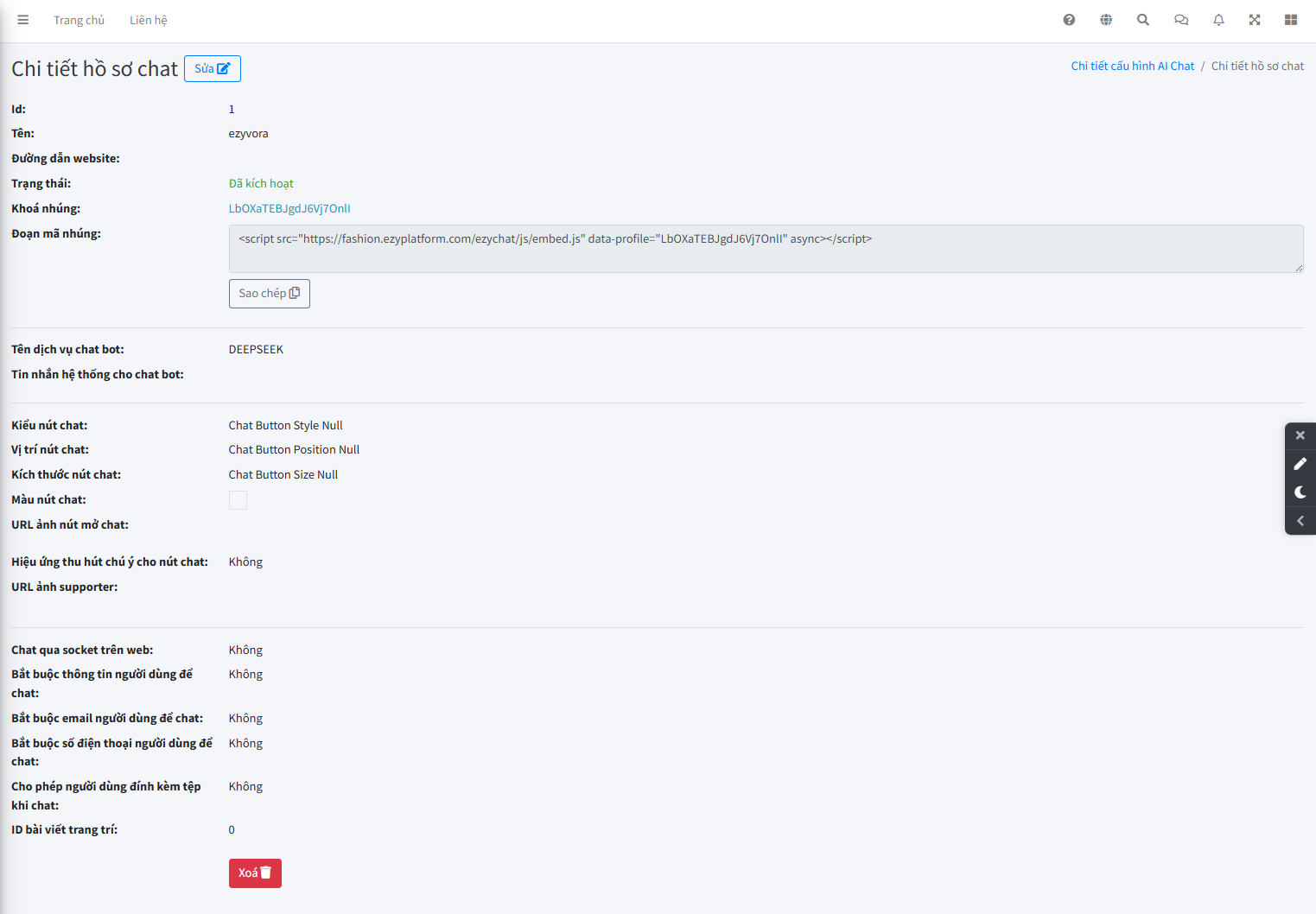1316x914 pixels.
Task: Select the Chat Button Style Null value
Action: pos(286,425)
